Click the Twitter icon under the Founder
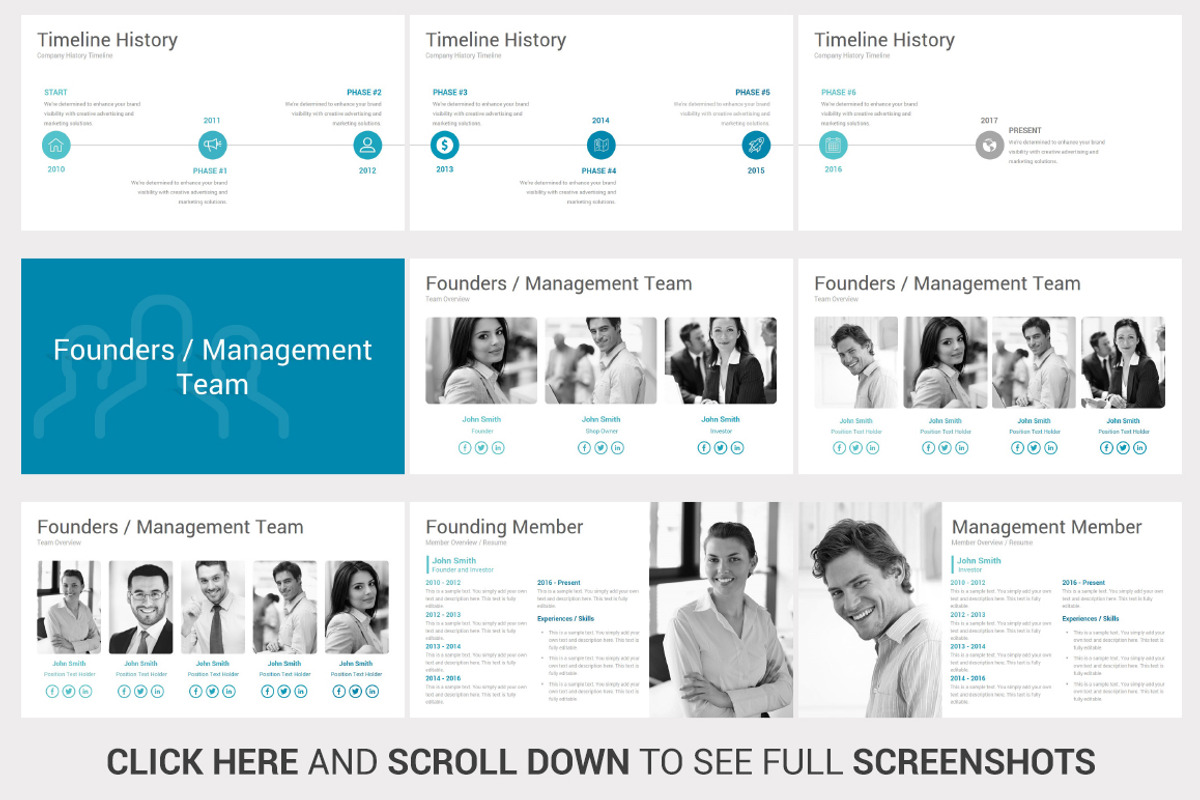The width and height of the screenshot is (1200, 800). click(481, 448)
